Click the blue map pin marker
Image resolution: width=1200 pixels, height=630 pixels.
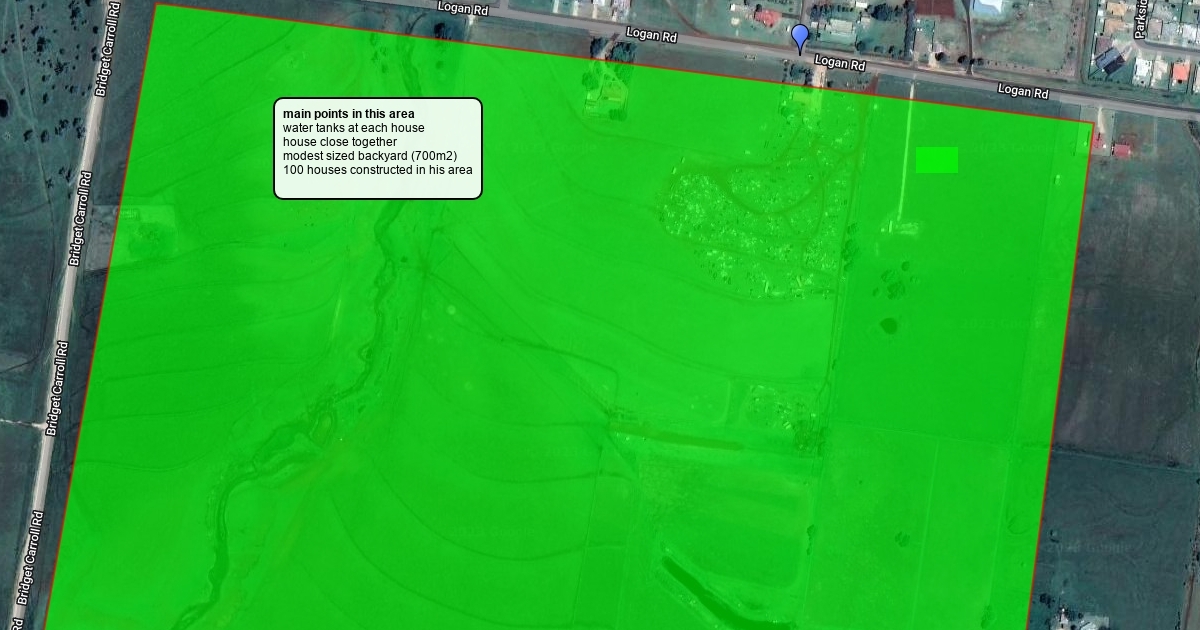[x=799, y=39]
